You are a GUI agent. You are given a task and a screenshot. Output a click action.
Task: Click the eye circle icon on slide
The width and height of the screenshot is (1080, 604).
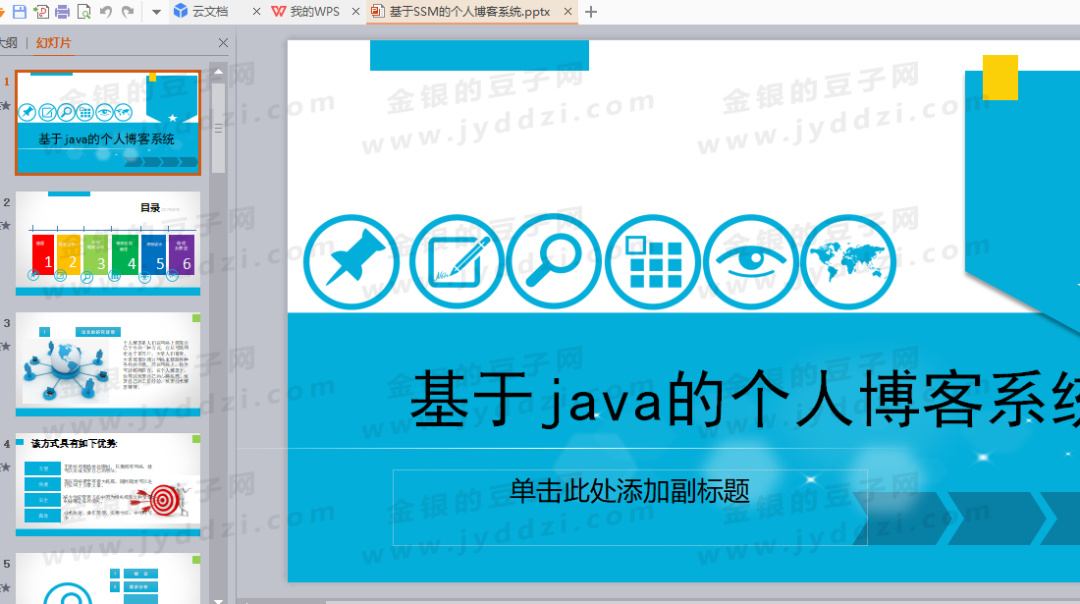point(751,262)
